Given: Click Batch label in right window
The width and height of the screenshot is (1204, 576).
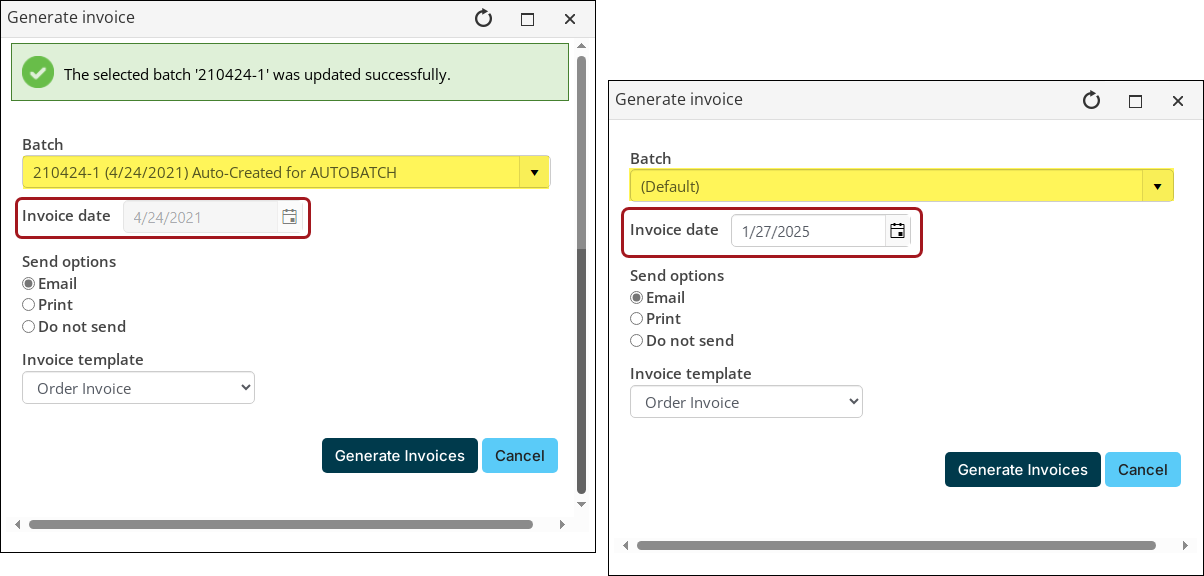Looking at the screenshot, I should [651, 159].
